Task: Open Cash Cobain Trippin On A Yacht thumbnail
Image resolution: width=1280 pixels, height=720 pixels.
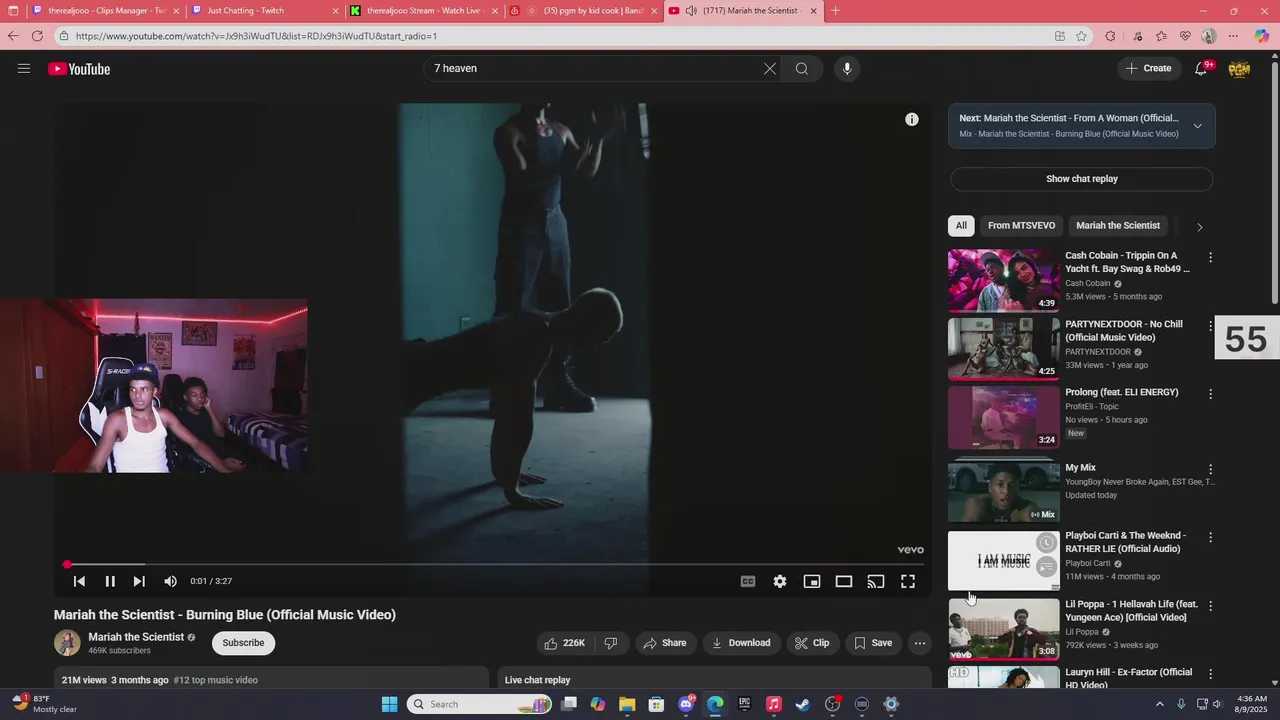Action: (1004, 281)
